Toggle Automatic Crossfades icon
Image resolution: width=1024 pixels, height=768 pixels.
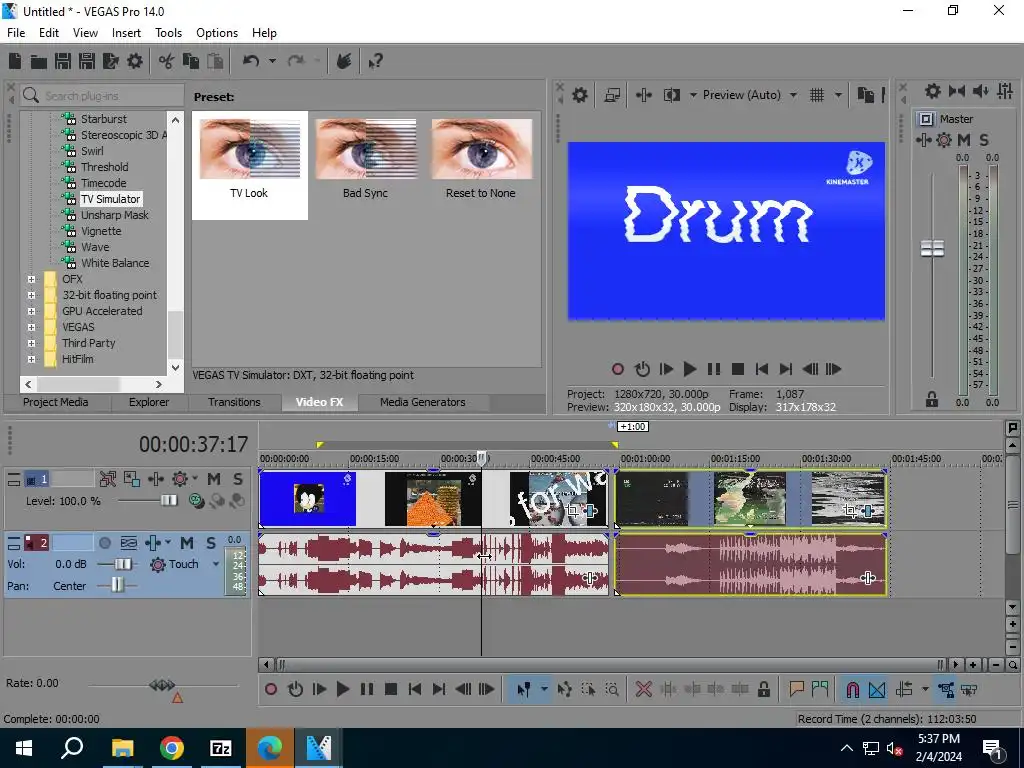pos(877,689)
